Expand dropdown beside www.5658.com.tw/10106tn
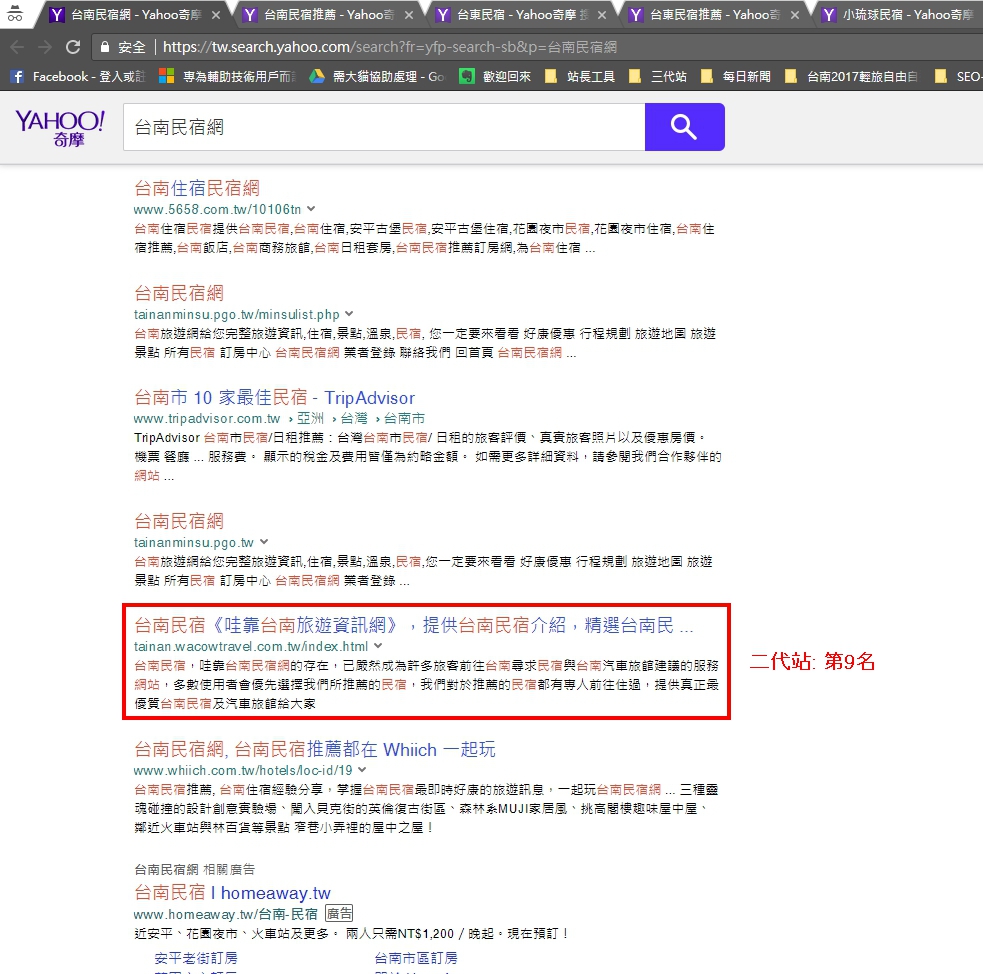This screenshot has height=974, width=983. pyautogui.click(x=311, y=209)
